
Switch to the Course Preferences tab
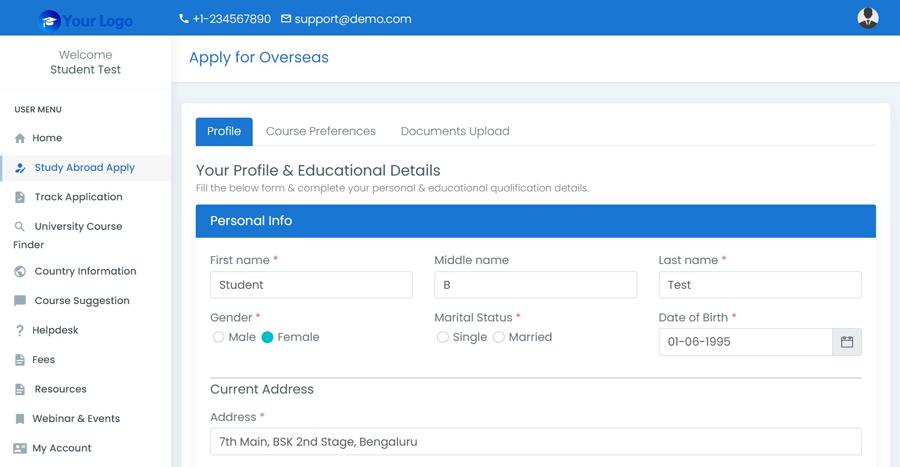pyautogui.click(x=321, y=131)
